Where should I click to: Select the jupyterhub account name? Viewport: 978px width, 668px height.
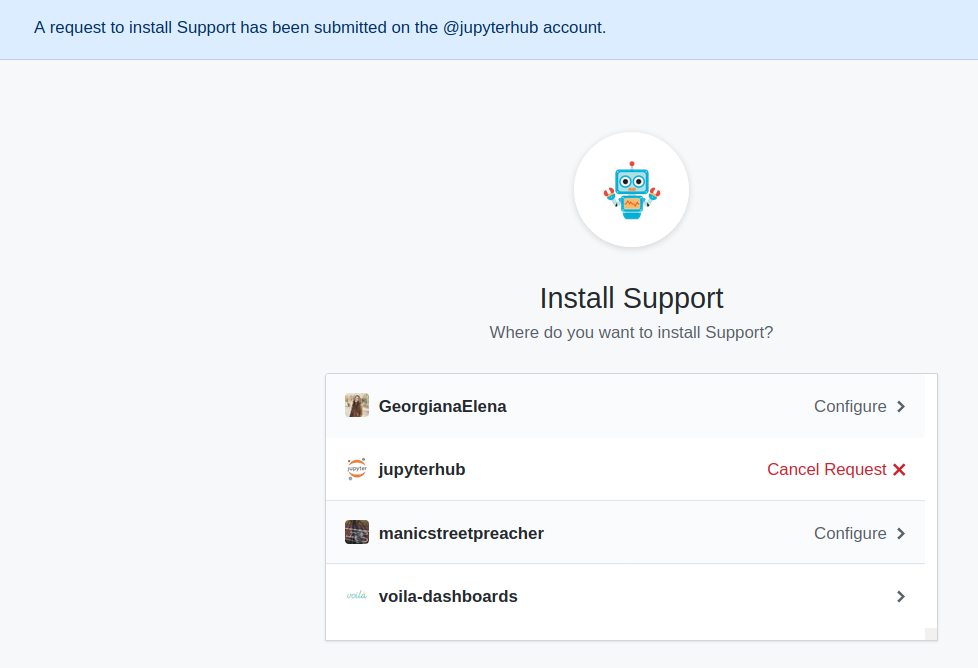click(x=422, y=469)
